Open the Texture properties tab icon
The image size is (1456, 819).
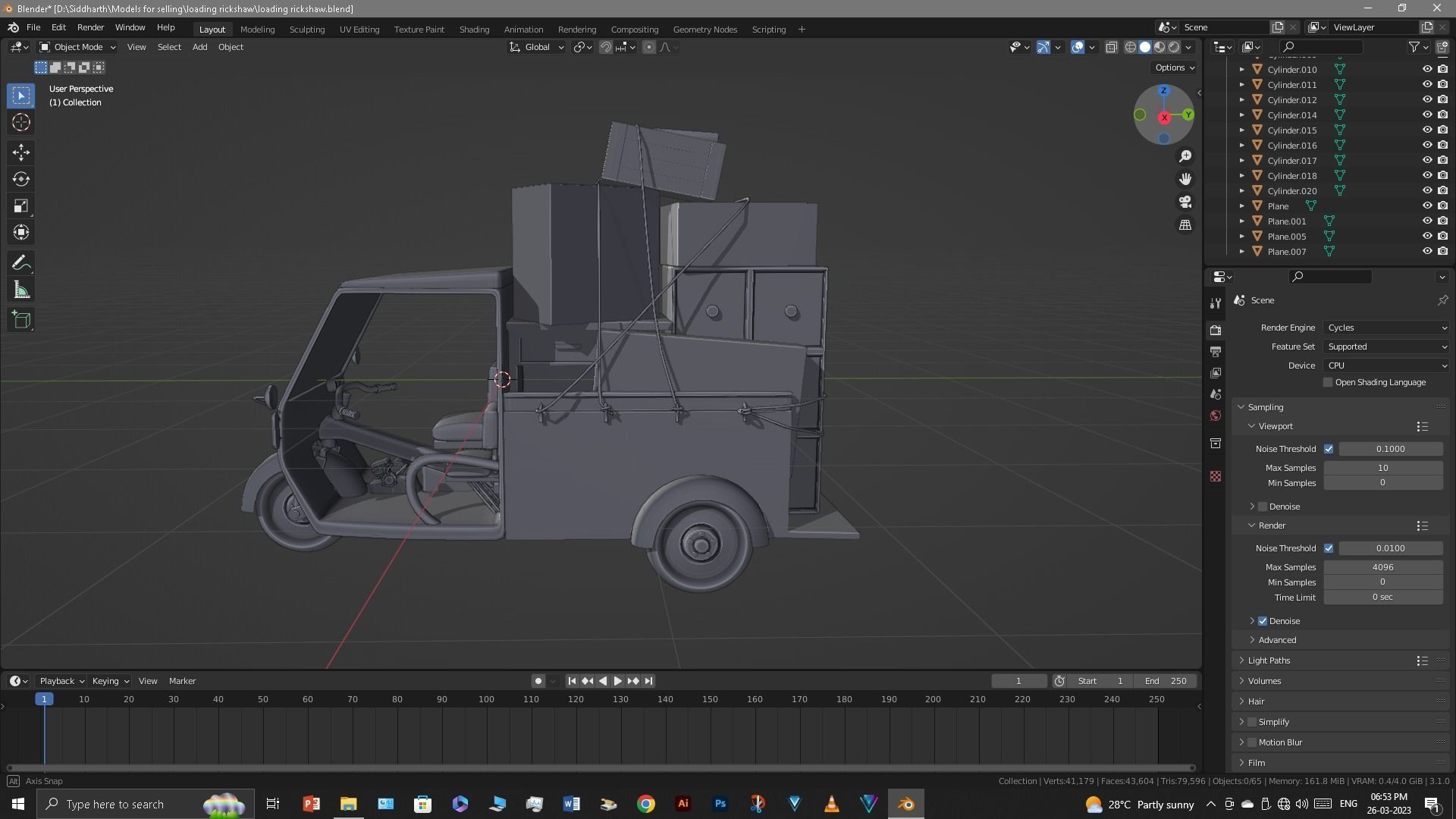[x=1216, y=476]
